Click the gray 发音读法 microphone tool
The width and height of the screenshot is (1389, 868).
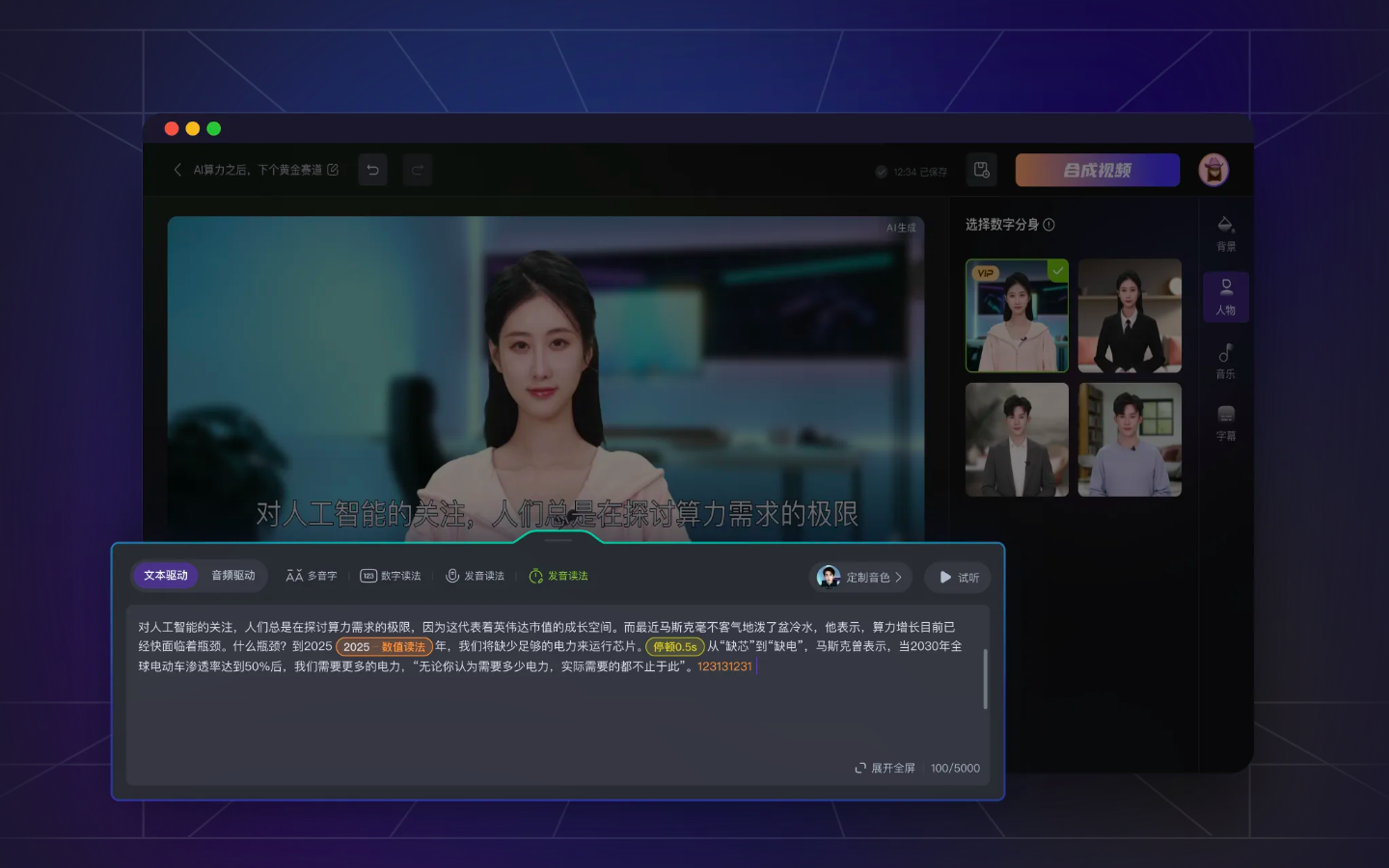(475, 576)
